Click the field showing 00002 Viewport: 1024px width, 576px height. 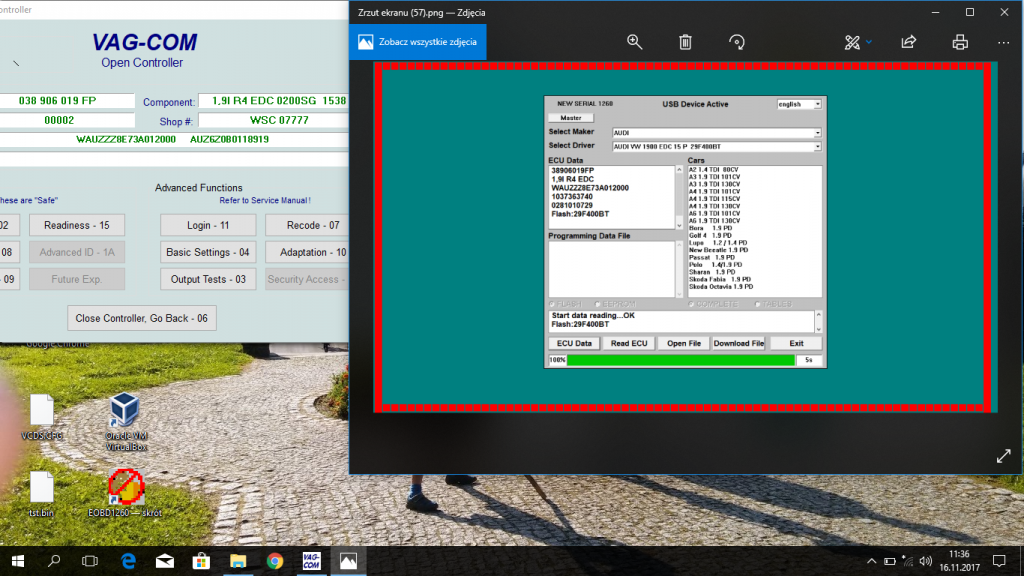point(67,120)
